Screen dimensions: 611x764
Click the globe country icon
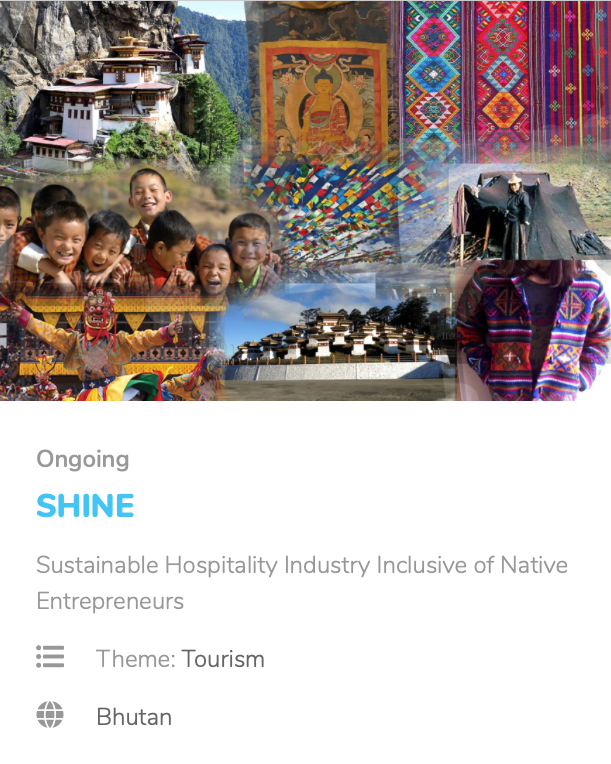pos(50,715)
